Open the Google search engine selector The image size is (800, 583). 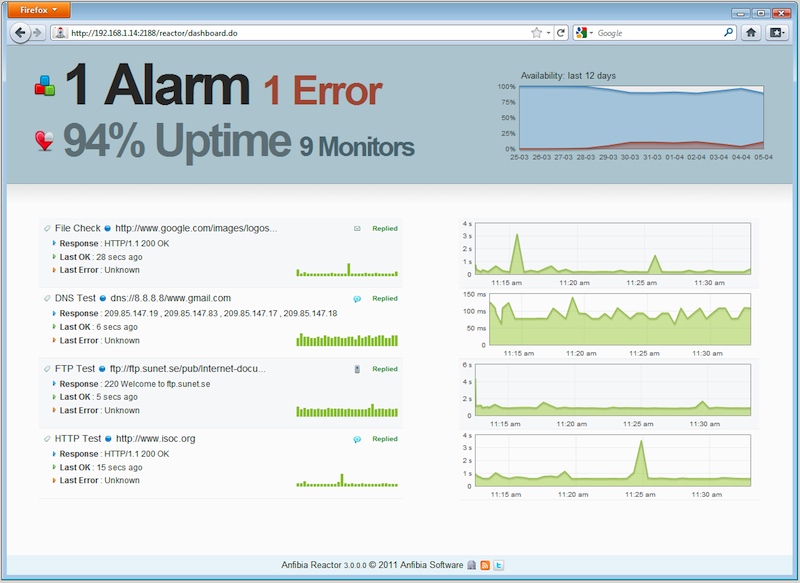[584, 33]
